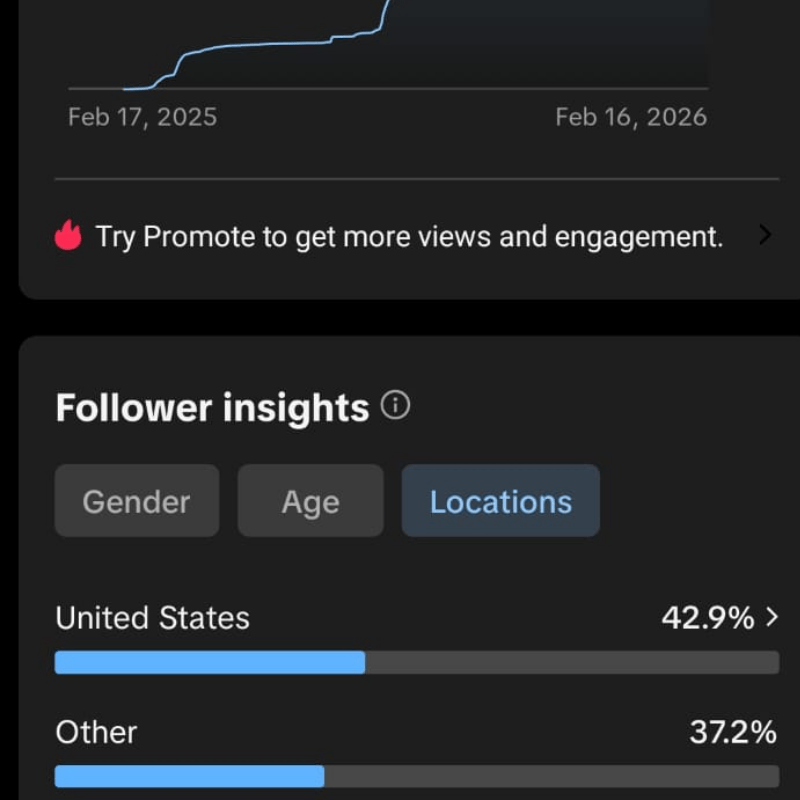Switch to the Age tab

click(x=310, y=501)
